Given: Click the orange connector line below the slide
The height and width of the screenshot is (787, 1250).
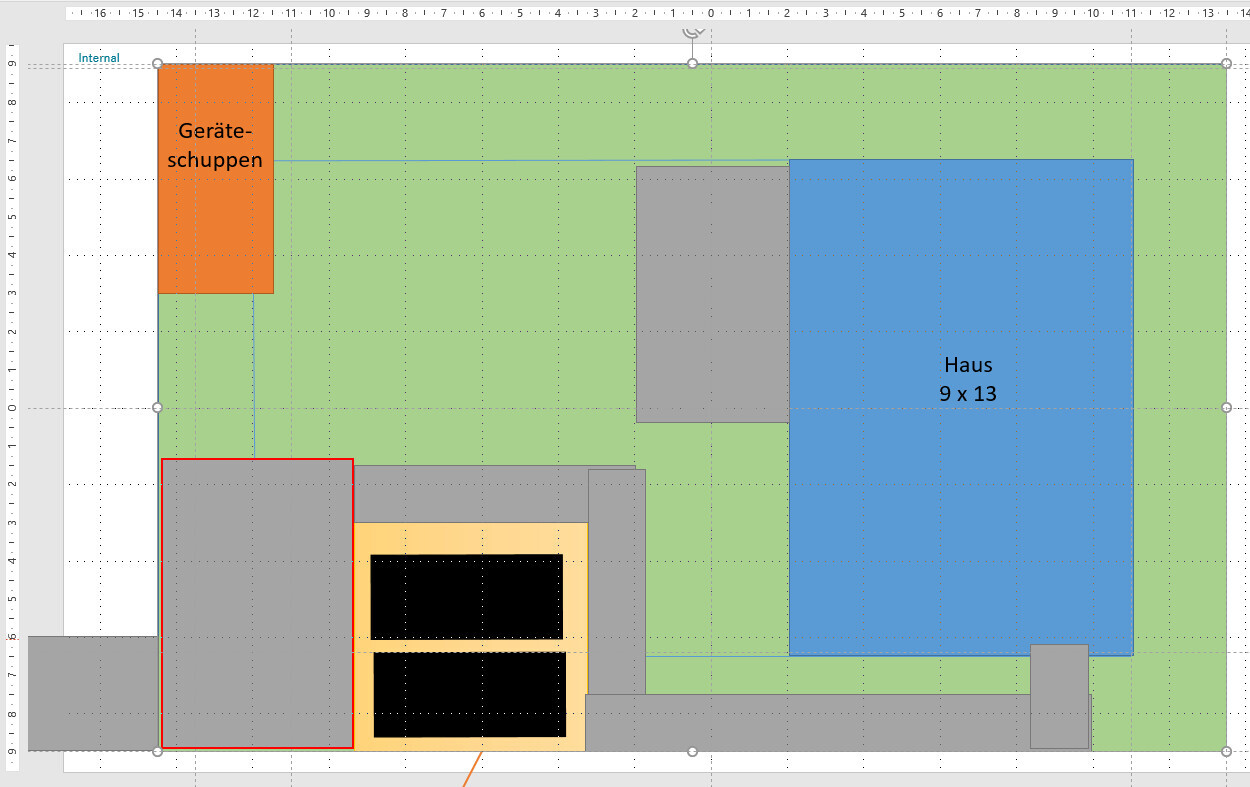Looking at the screenshot, I should [472, 770].
